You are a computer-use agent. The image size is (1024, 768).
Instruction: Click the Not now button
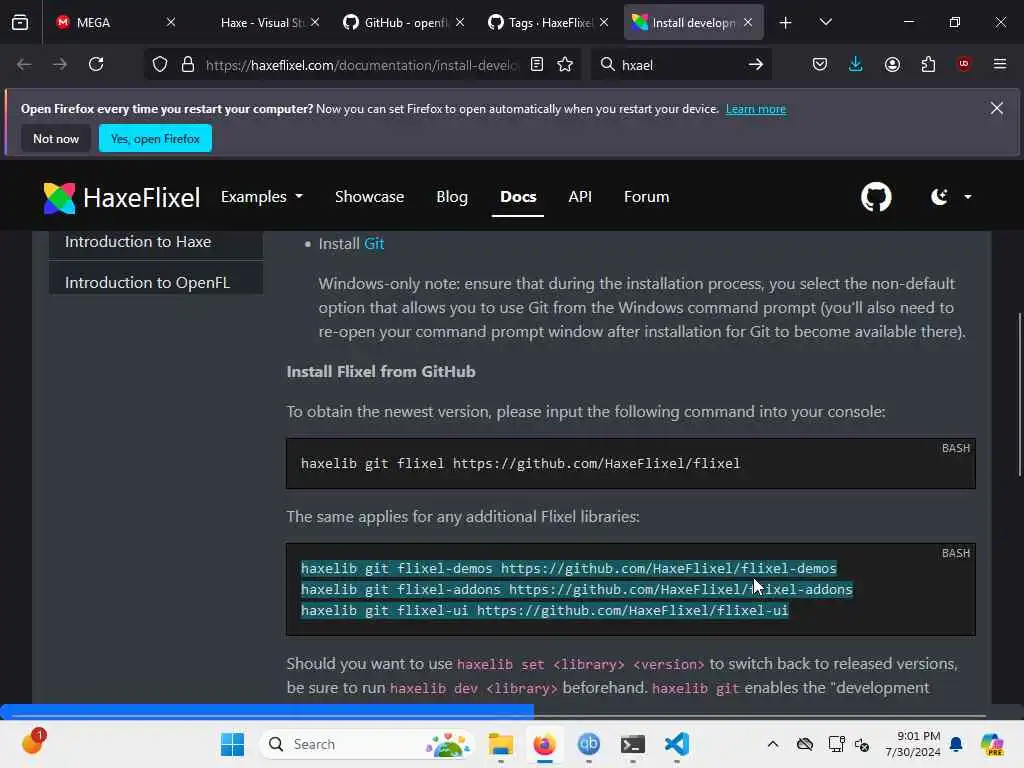click(56, 138)
